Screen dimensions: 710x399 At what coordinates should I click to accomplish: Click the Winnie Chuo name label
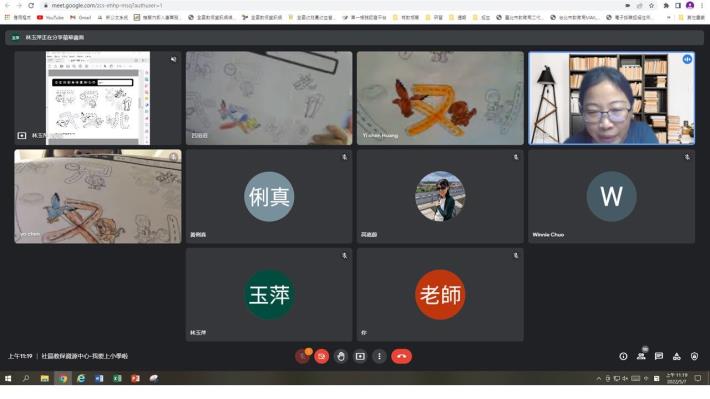[x=548, y=235]
